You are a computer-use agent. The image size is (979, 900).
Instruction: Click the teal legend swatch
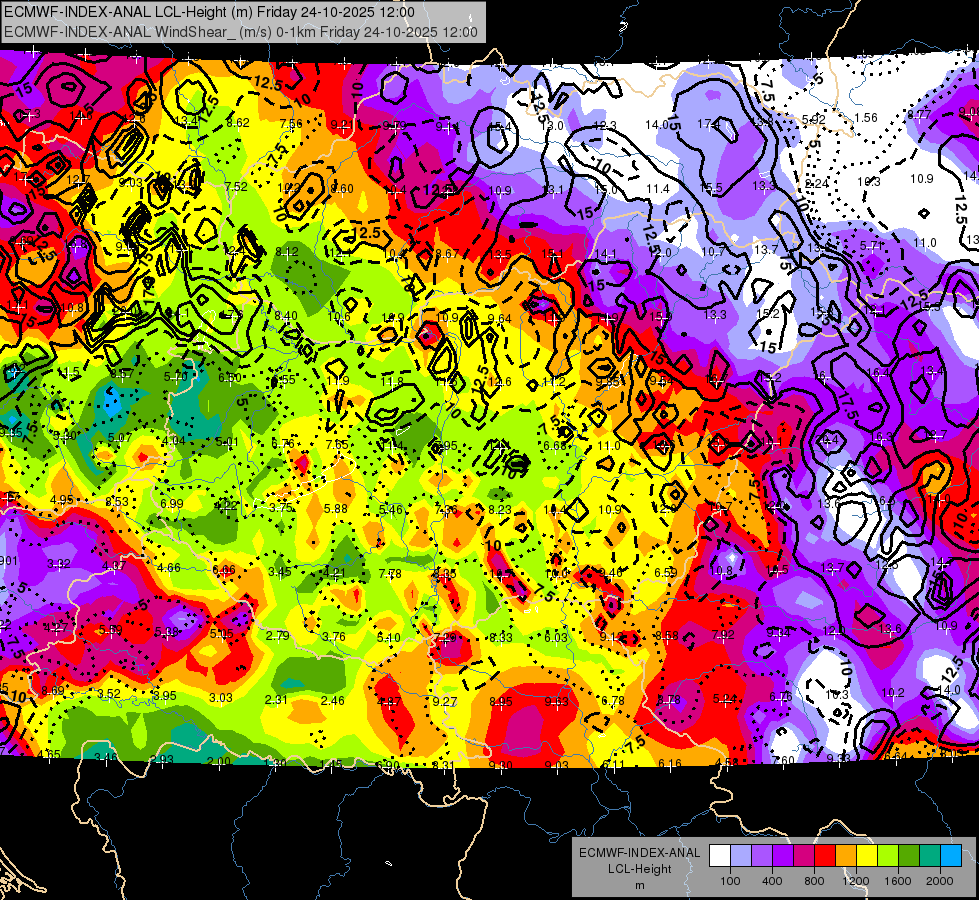point(930,856)
